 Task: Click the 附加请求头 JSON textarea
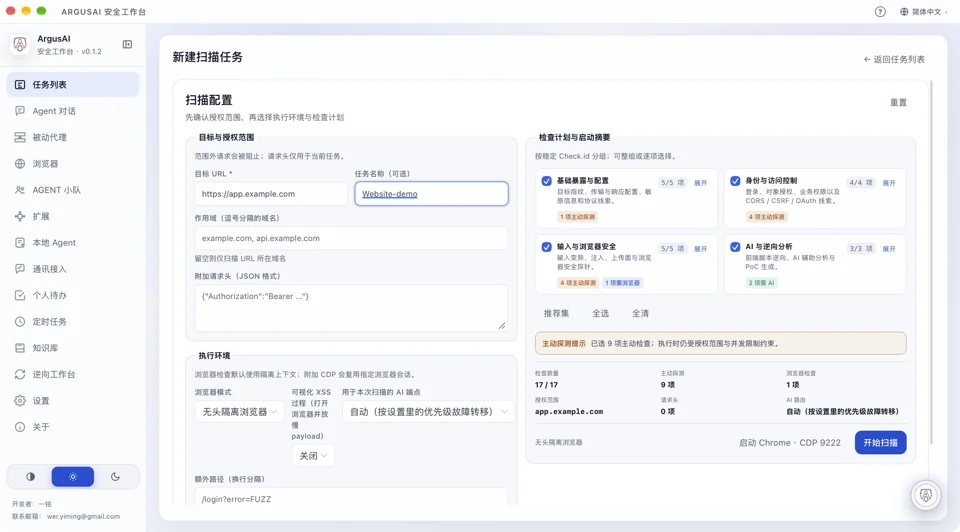tap(351, 307)
